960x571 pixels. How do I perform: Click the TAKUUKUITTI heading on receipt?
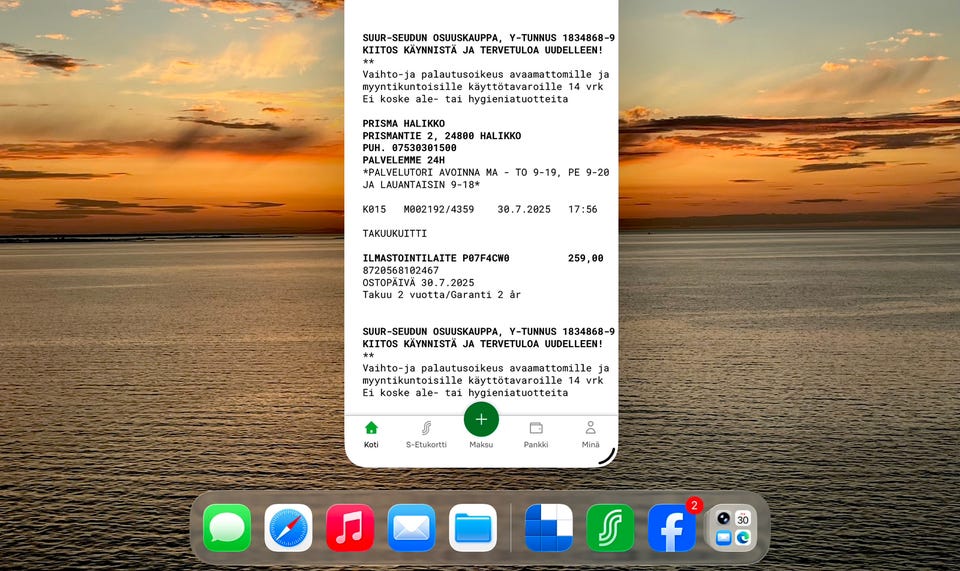pyautogui.click(x=394, y=234)
